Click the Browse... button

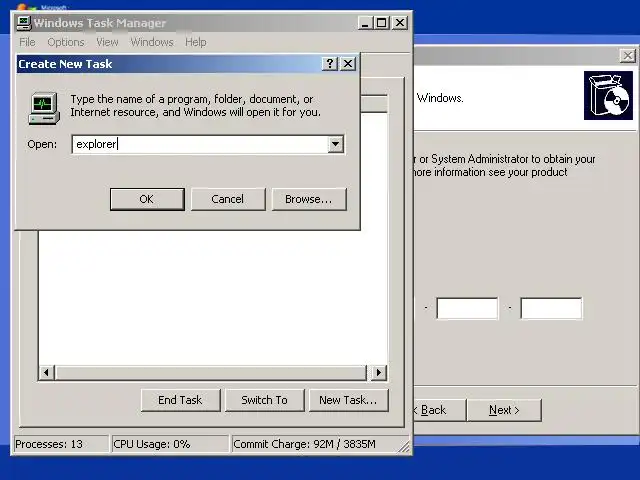[309, 199]
